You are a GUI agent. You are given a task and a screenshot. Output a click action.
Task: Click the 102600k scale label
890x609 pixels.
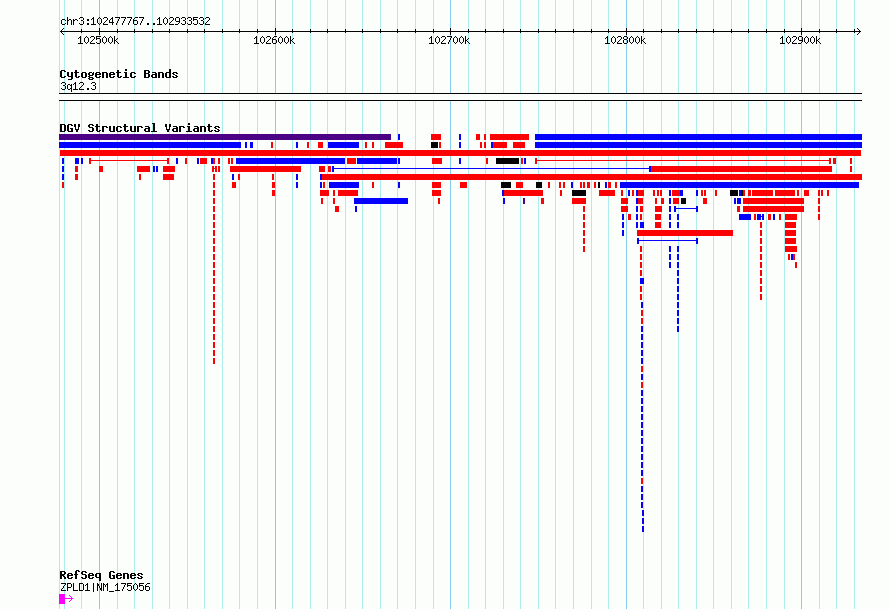click(274, 40)
